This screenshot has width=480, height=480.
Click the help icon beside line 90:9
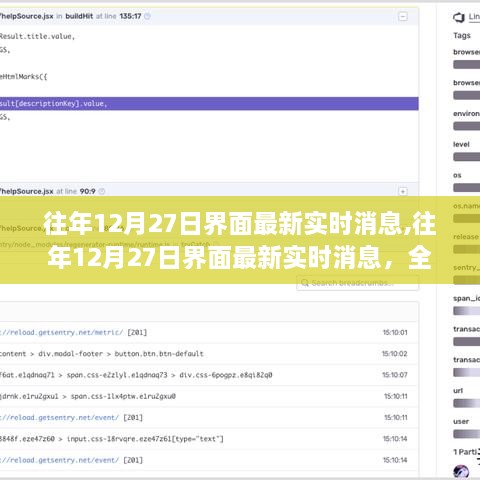[102, 191]
